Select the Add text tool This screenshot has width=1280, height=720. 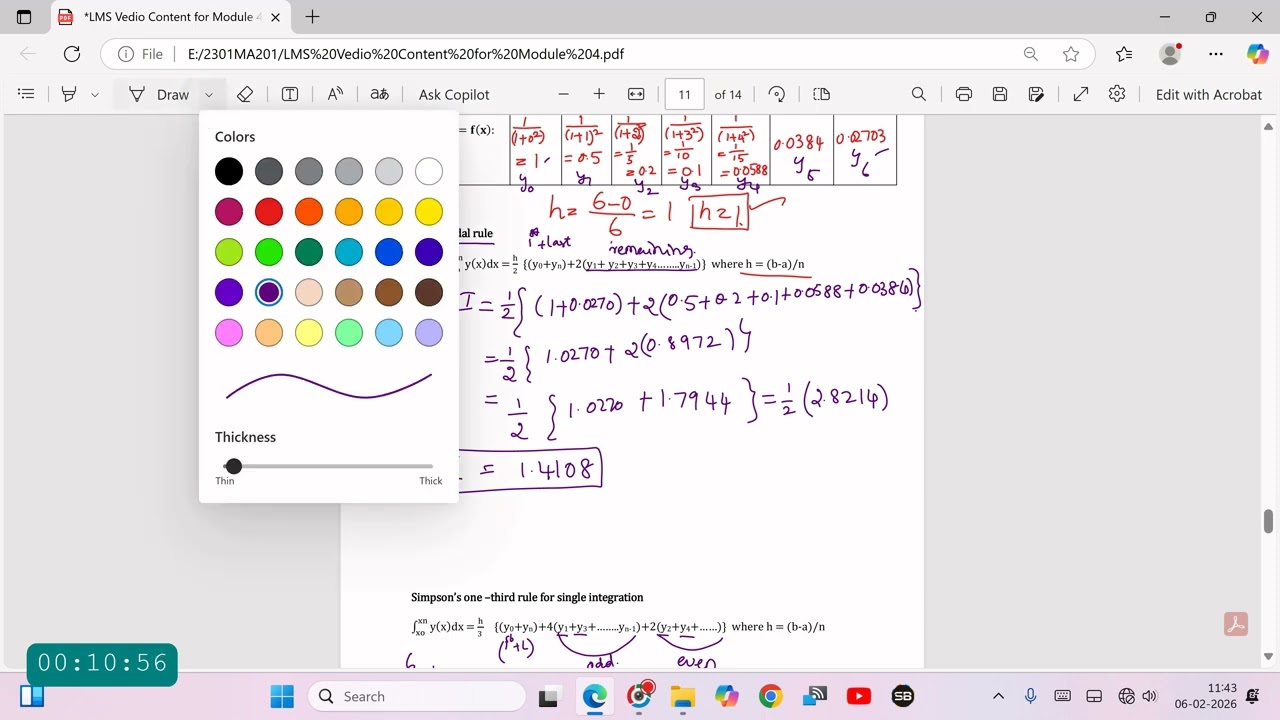290,94
